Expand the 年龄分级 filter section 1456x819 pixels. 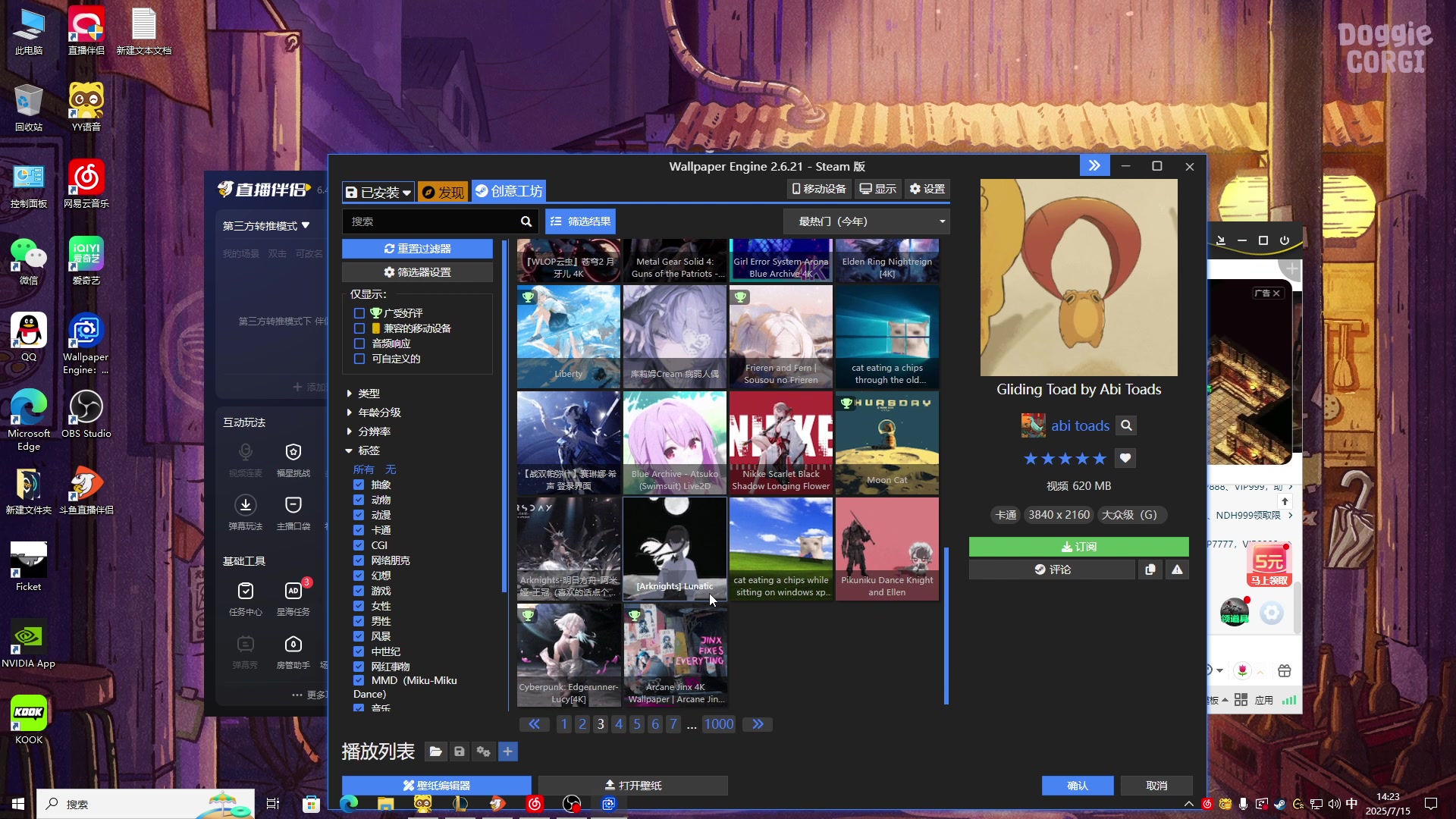(373, 413)
